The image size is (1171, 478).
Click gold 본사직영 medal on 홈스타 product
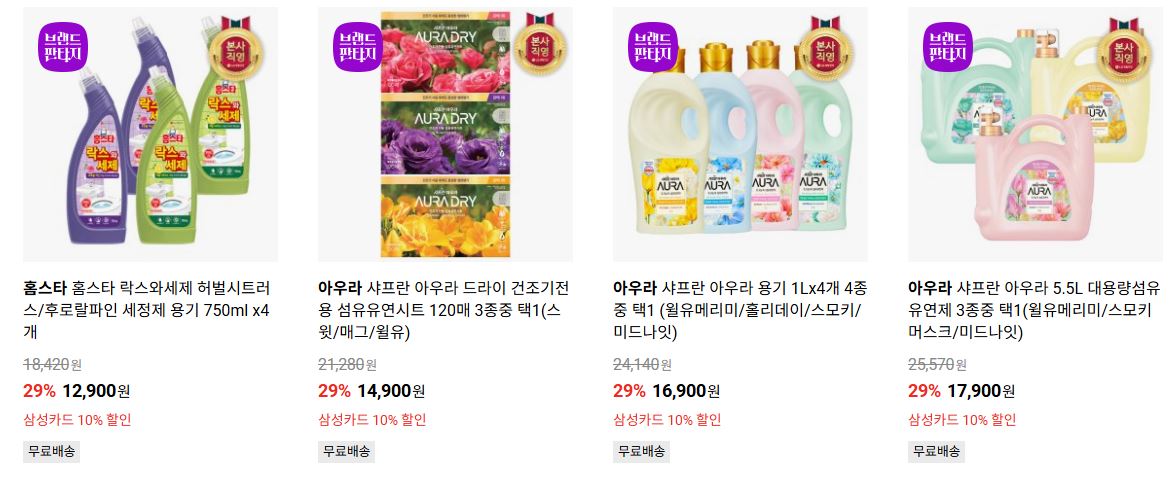tap(237, 47)
